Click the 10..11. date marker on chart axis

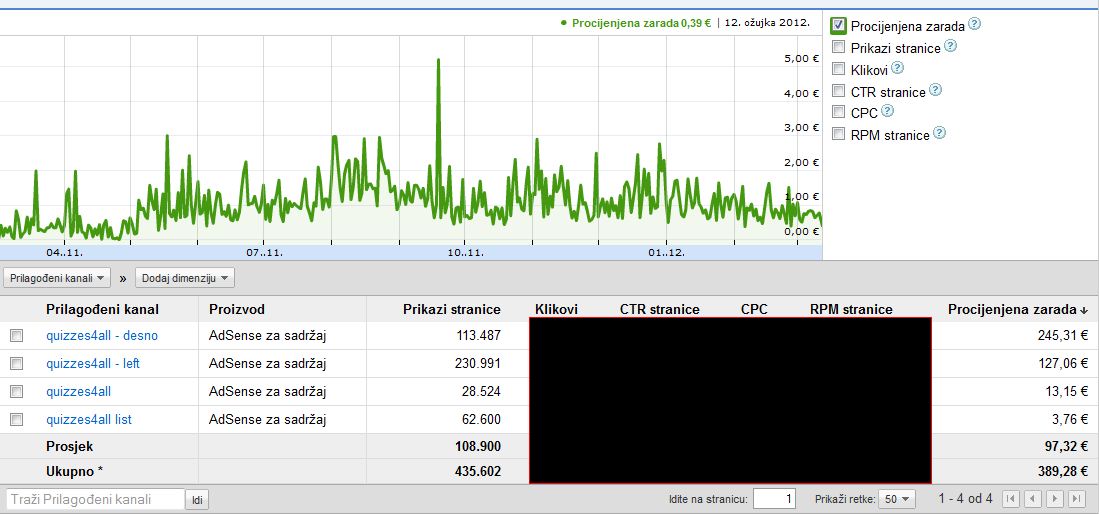point(465,252)
